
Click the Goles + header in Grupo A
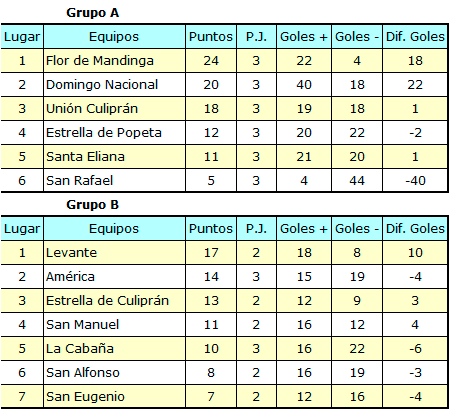[x=304, y=37]
